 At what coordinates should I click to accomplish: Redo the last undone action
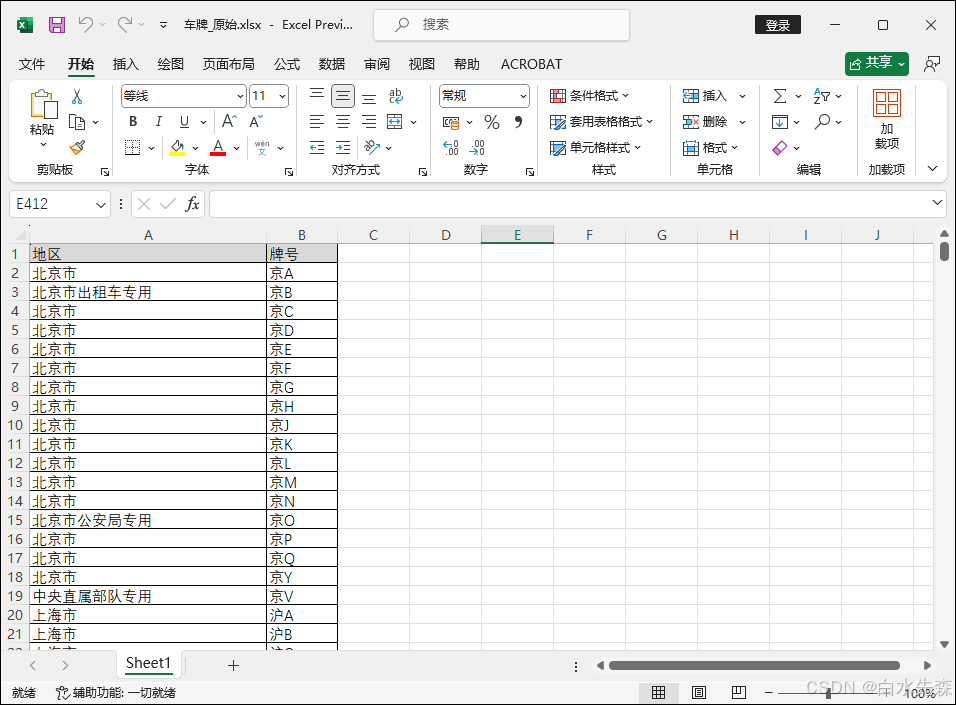[x=125, y=24]
